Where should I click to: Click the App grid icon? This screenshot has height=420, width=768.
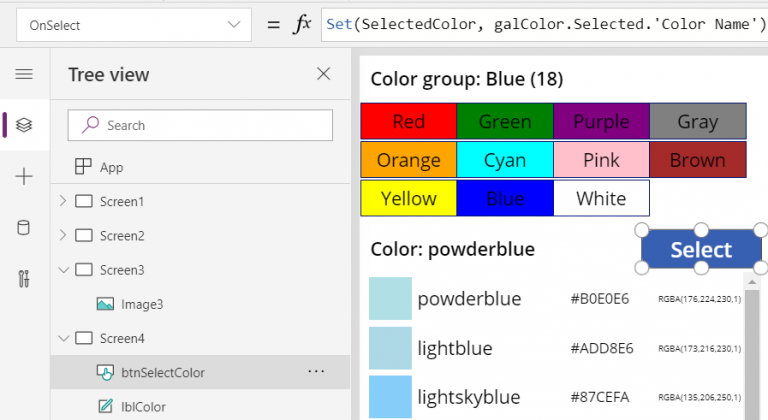pos(83,167)
